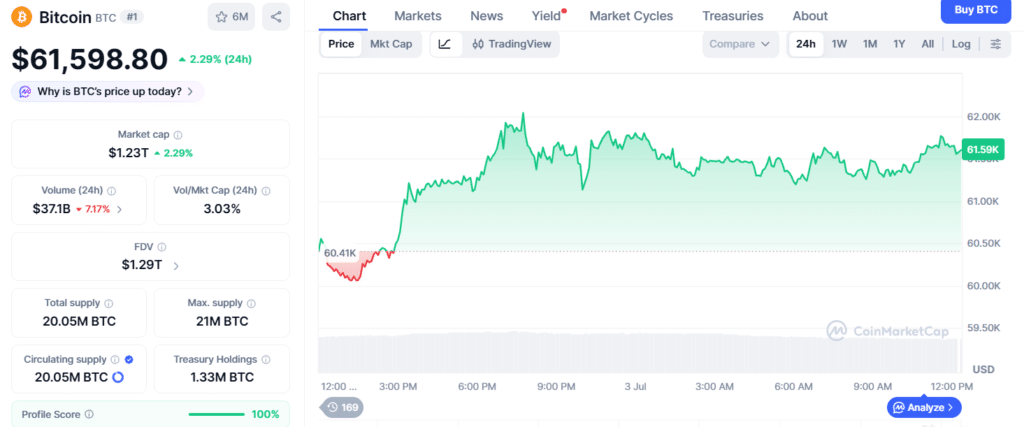The image size is (1024, 427).
Task: Select the 1Y time range
Action: [899, 44]
